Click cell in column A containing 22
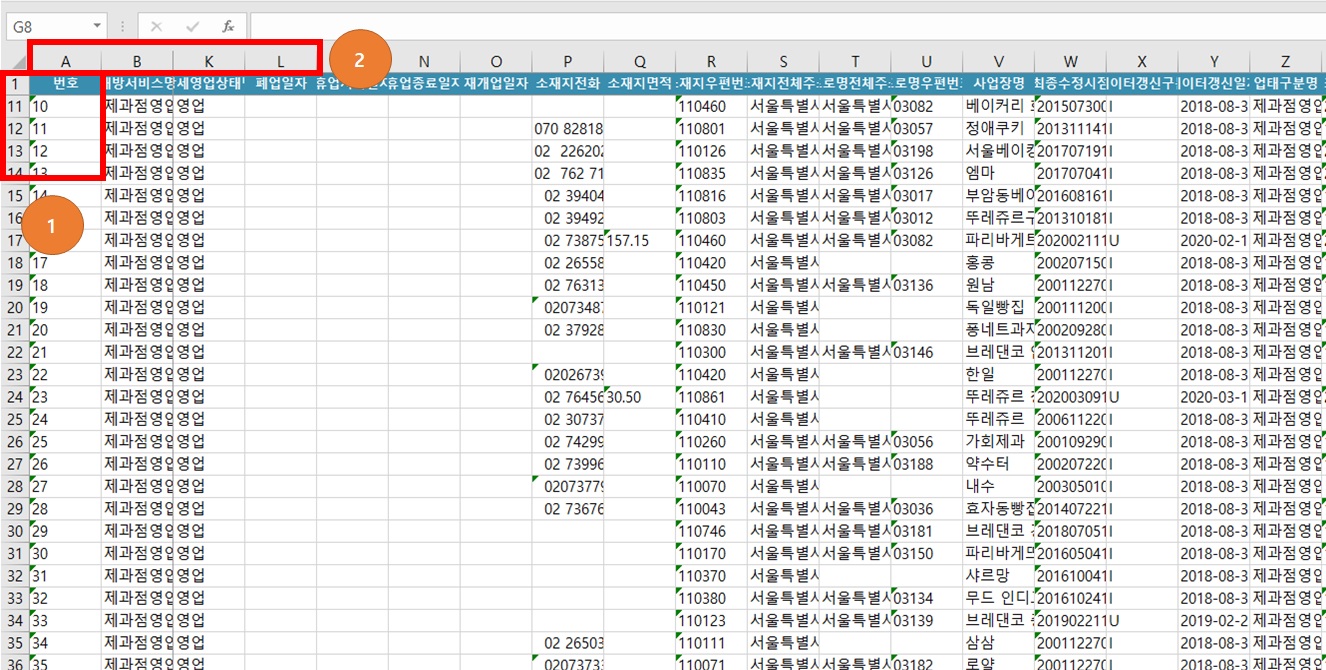This screenshot has width=1326, height=670. [66, 374]
